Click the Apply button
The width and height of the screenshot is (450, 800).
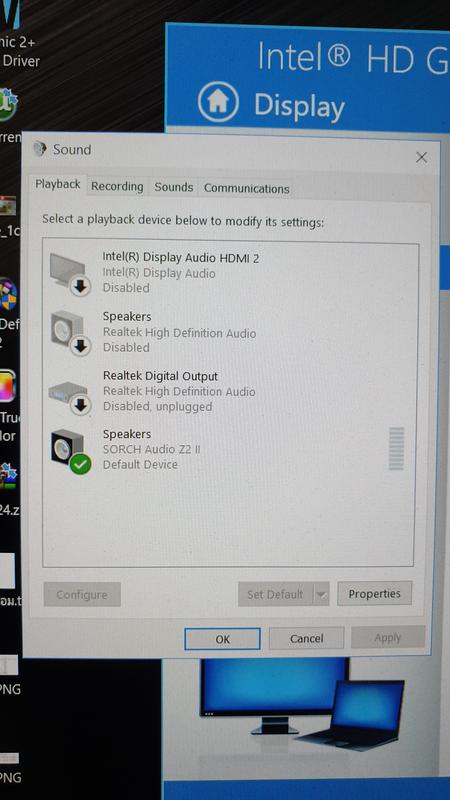click(388, 637)
